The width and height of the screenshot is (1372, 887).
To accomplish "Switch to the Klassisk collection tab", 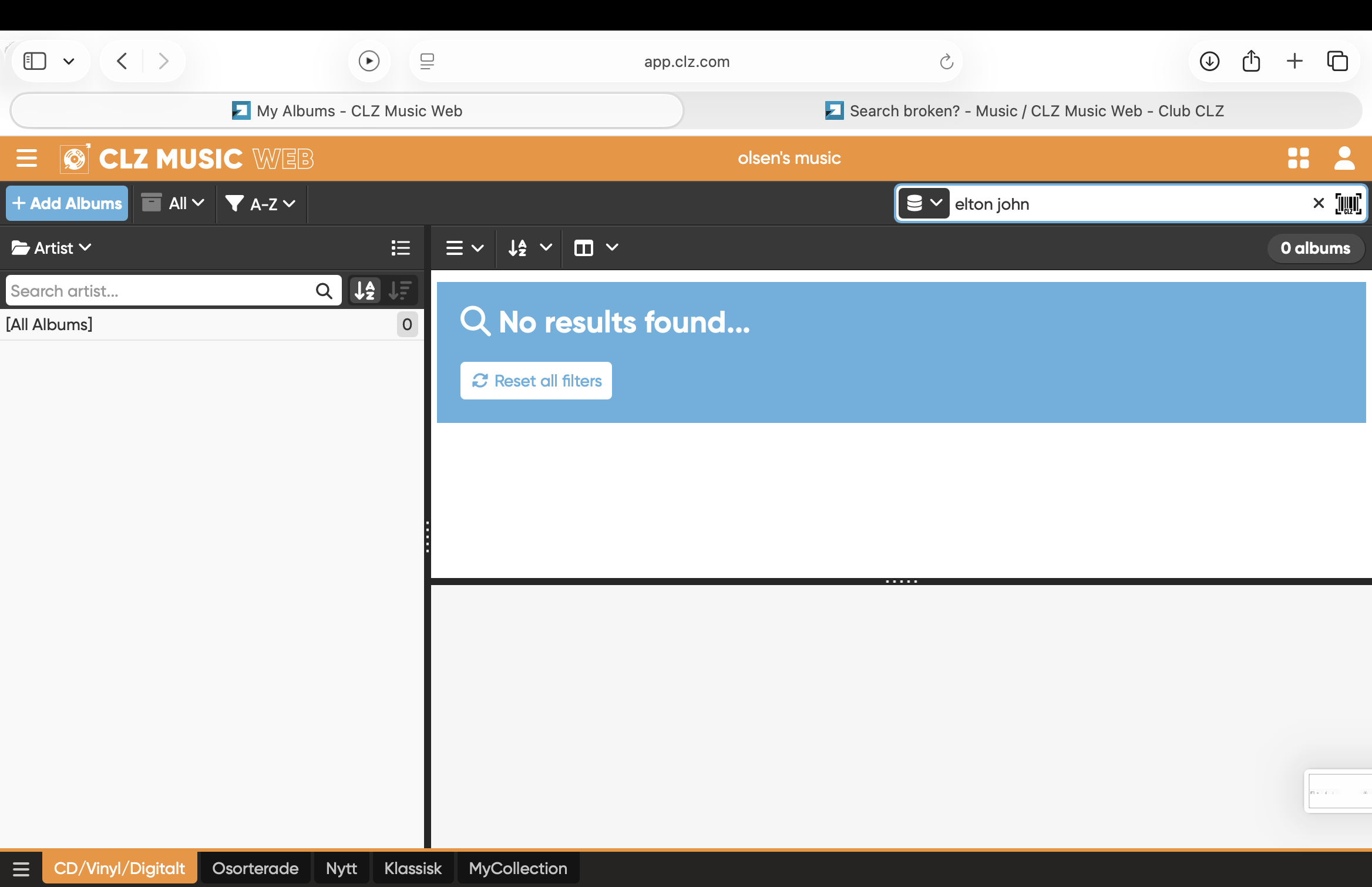I will click(412, 868).
